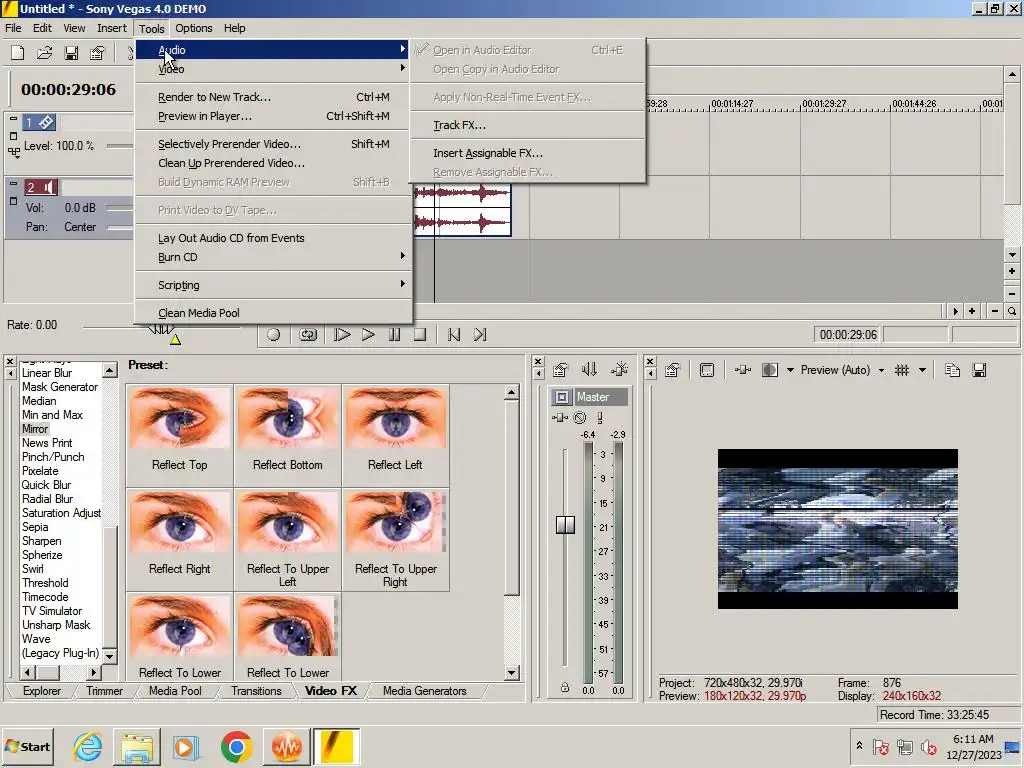Open the Video submenu in Tools
1024x768 pixels.
[274, 69]
